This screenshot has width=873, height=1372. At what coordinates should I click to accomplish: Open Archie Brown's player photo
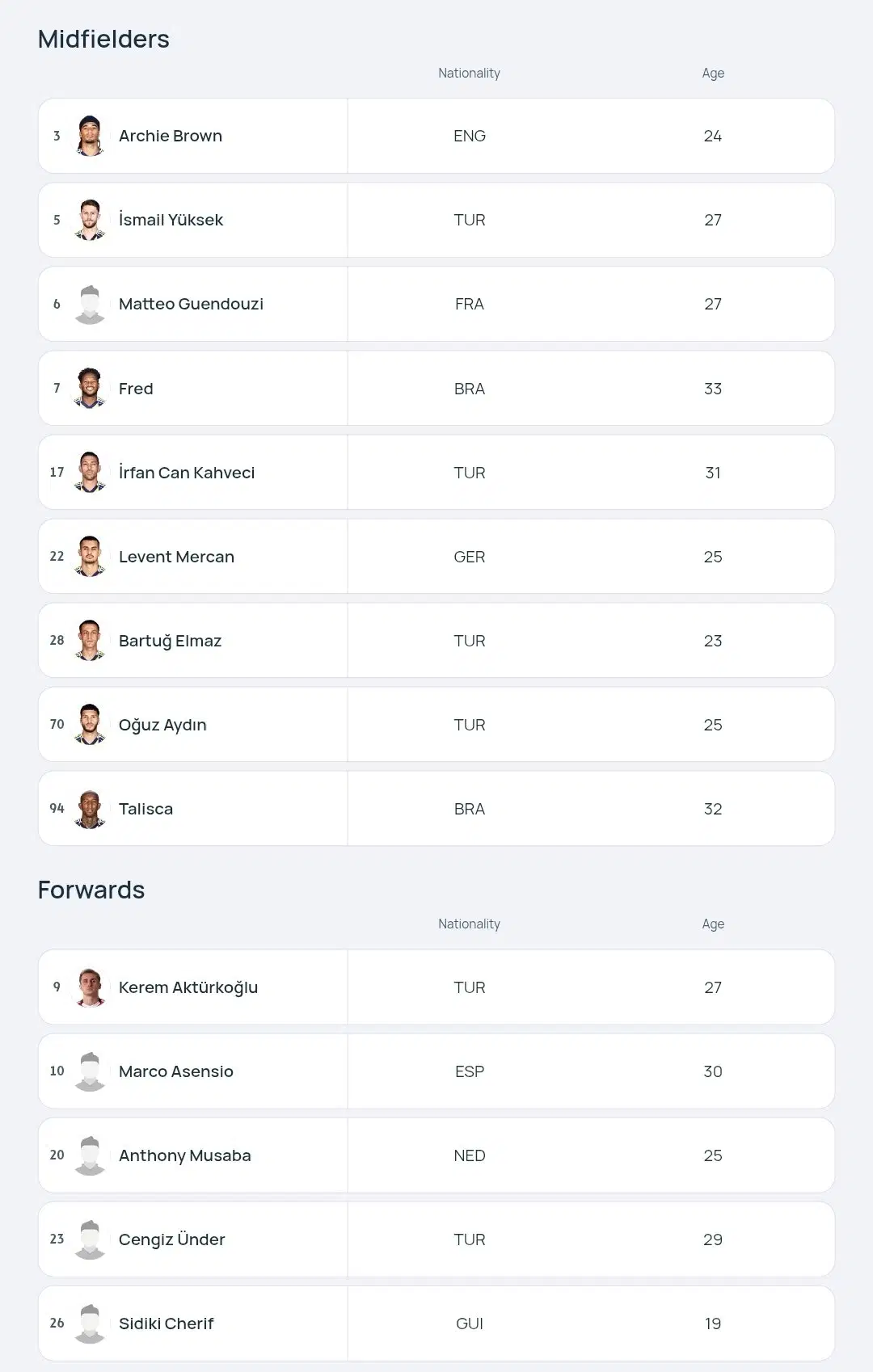pos(90,136)
